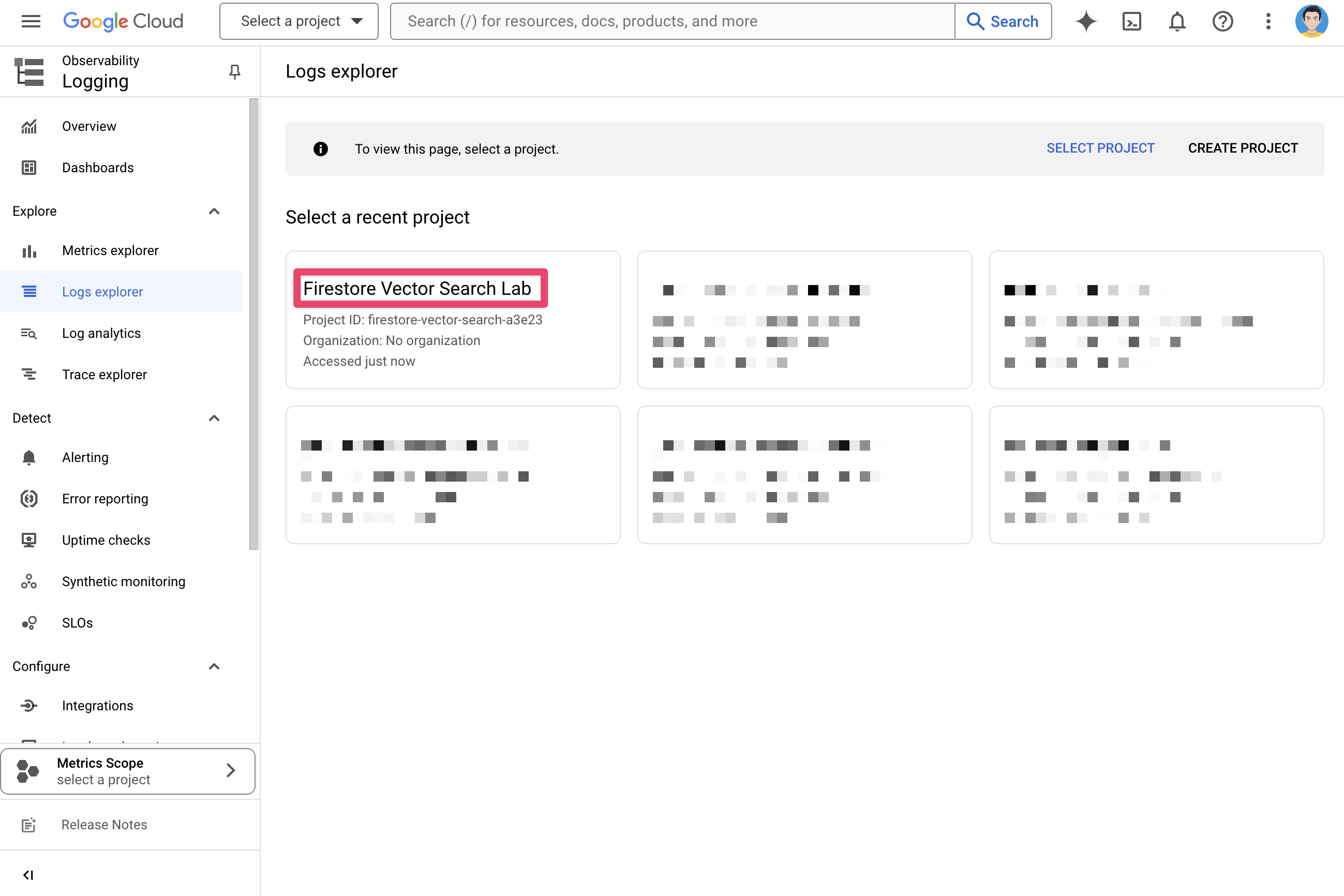Open Error reporting panel
The width and height of the screenshot is (1344, 896).
pyautogui.click(x=105, y=499)
